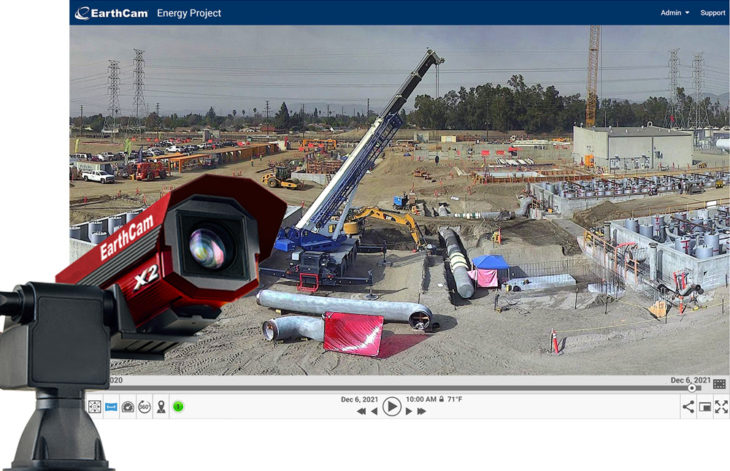
Task: Toggle picture-in-picture mode
Action: click(705, 407)
